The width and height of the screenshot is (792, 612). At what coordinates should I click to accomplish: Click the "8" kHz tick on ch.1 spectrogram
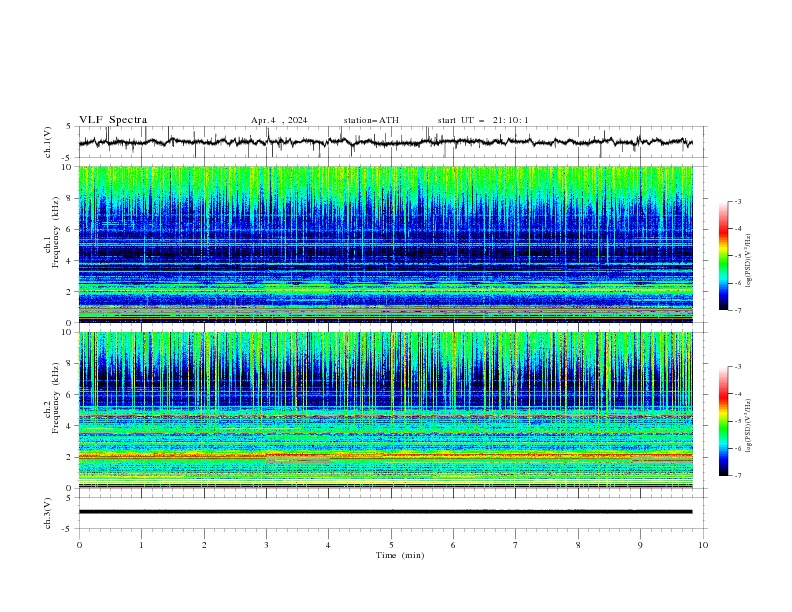pos(70,198)
